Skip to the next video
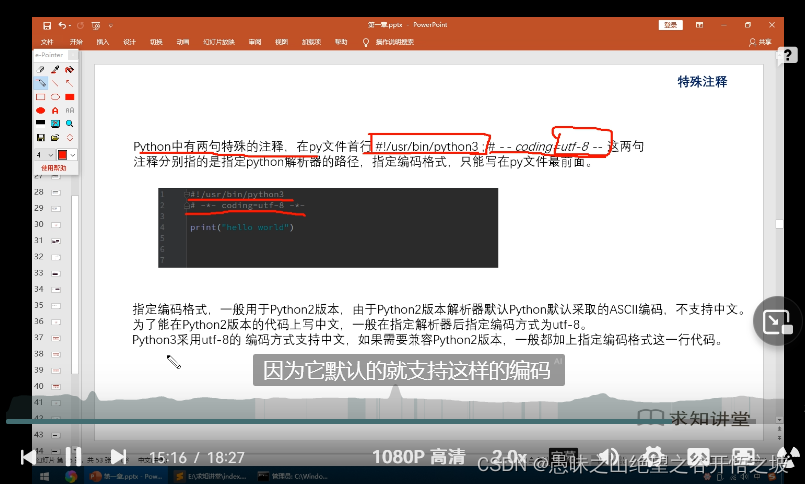Image resolution: width=805 pixels, height=484 pixels. 119,456
